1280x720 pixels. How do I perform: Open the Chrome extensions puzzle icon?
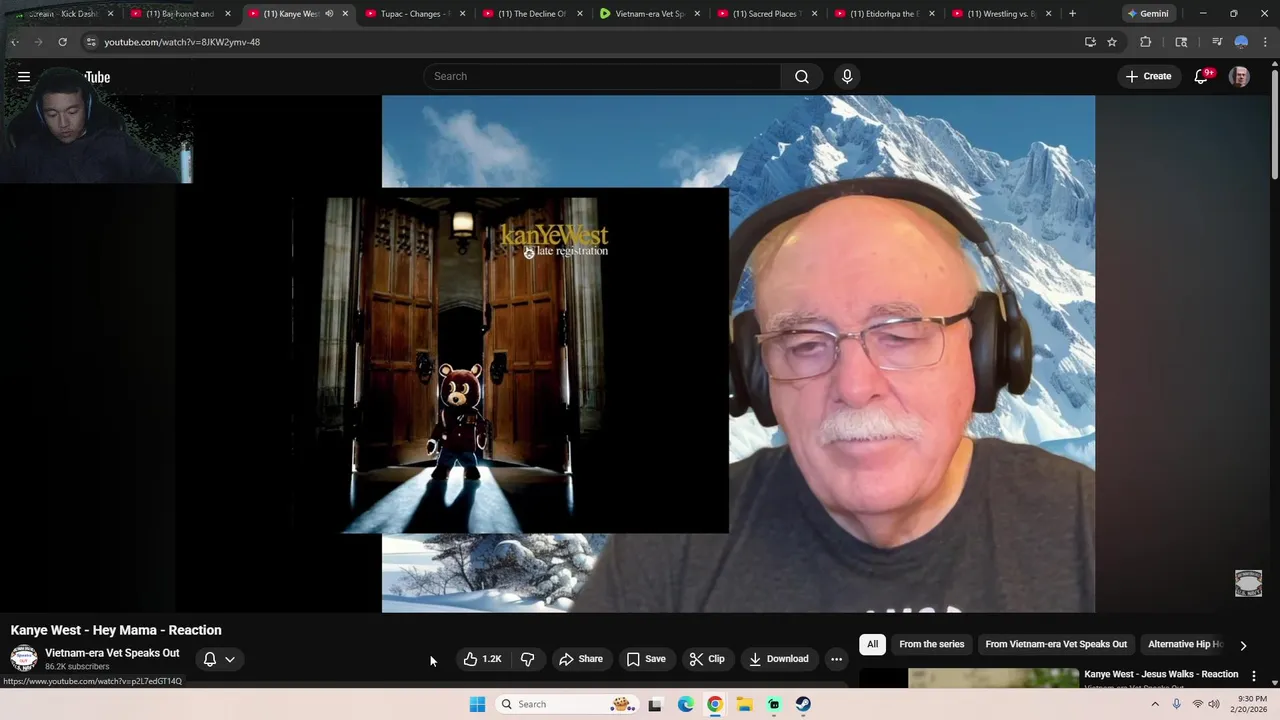[x=1145, y=42]
